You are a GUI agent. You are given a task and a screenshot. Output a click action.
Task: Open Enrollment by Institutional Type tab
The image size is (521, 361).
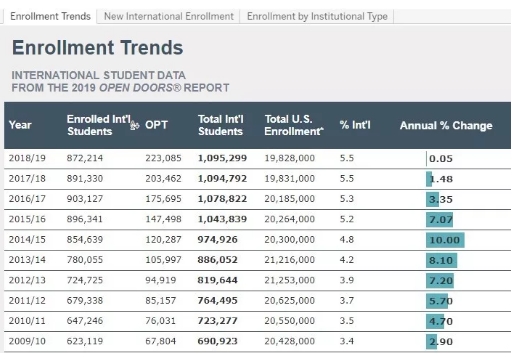[x=317, y=16]
